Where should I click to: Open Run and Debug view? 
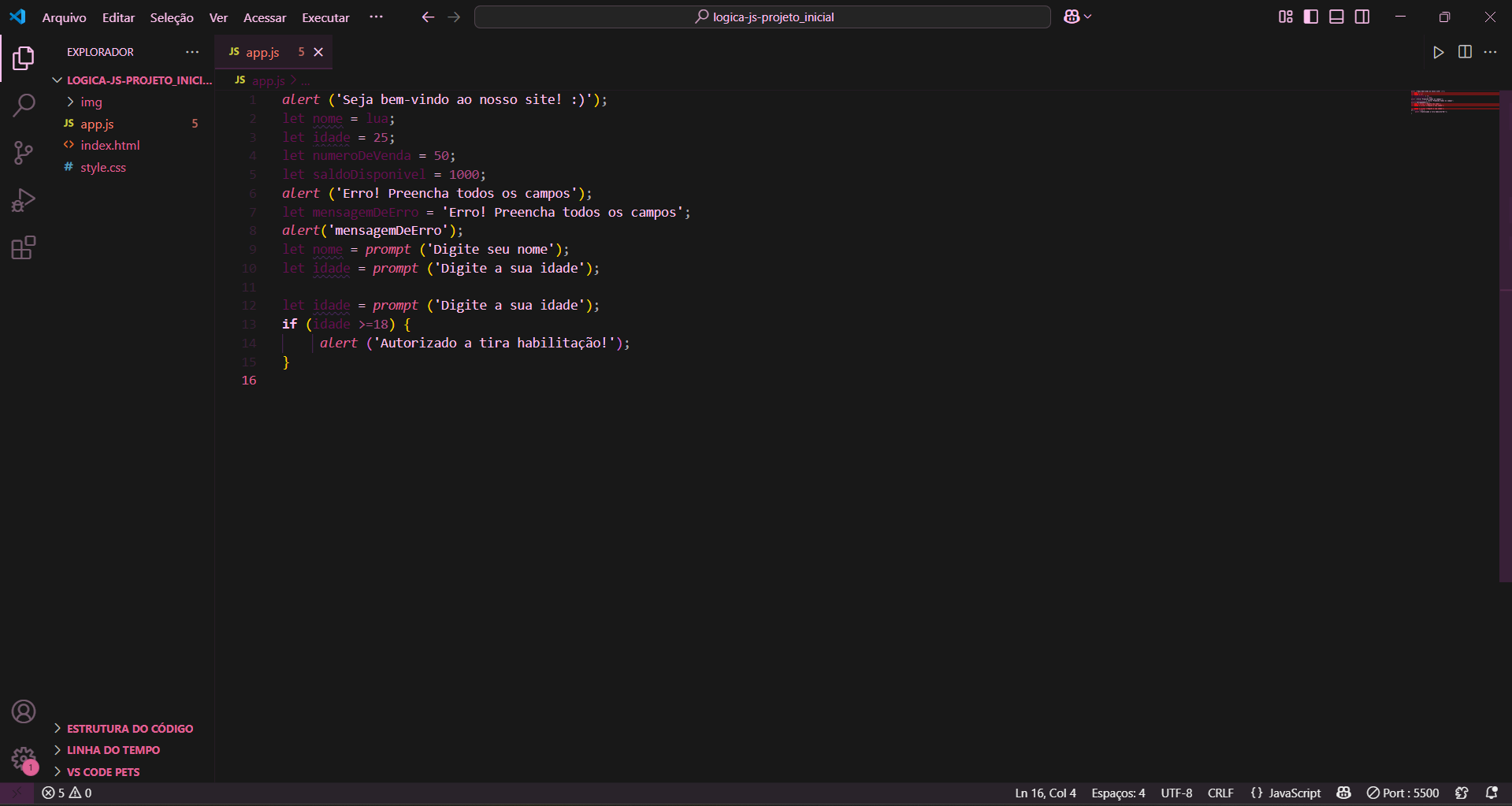pyautogui.click(x=24, y=200)
